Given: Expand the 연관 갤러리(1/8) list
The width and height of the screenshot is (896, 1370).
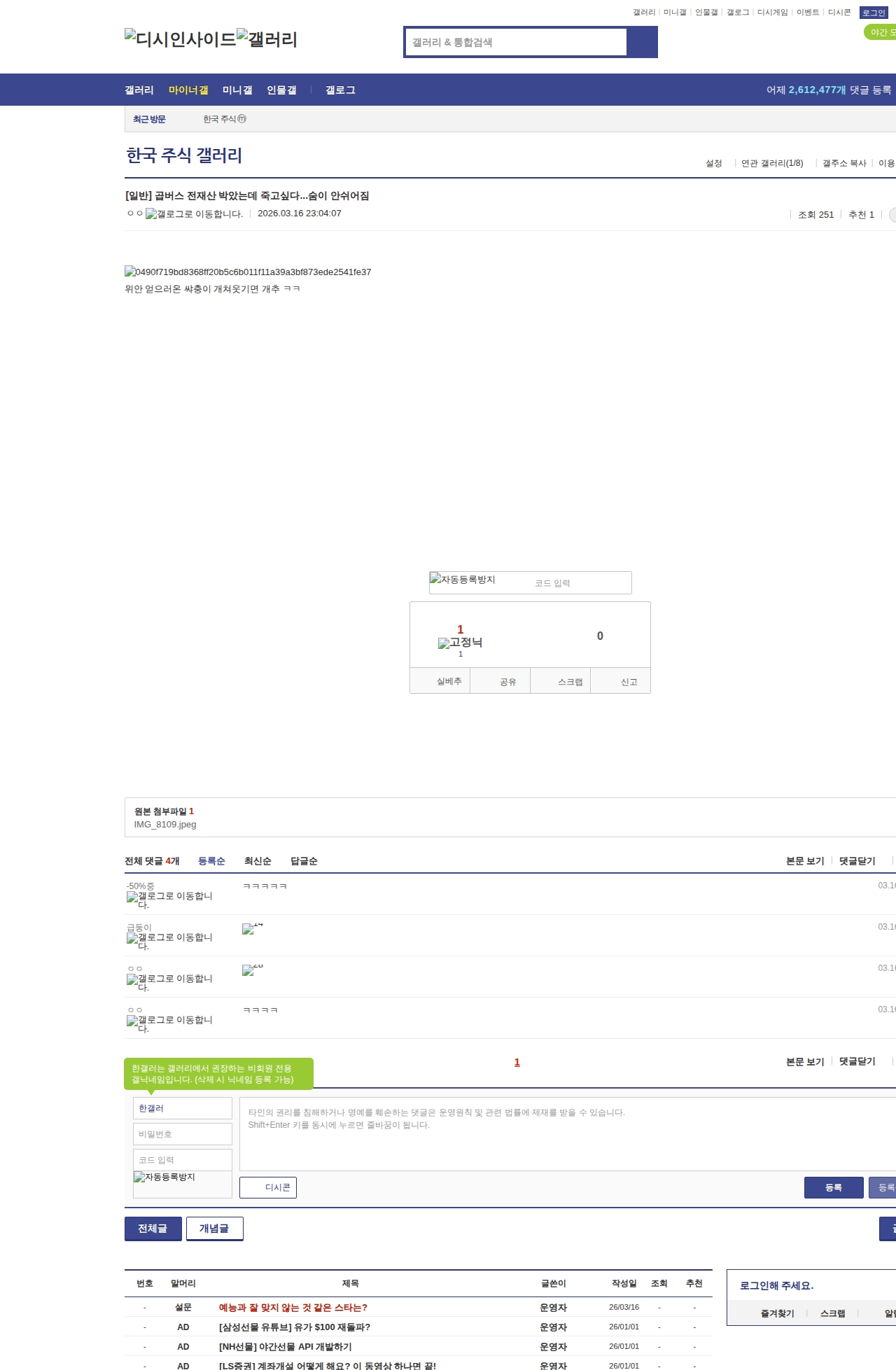Looking at the screenshot, I should pyautogui.click(x=772, y=163).
